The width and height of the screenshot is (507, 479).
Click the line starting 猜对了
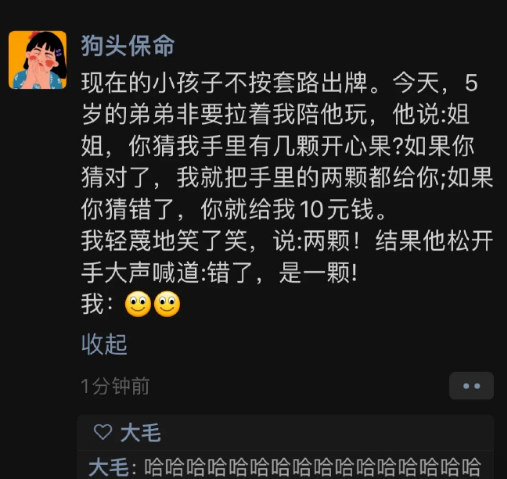click(x=287, y=178)
